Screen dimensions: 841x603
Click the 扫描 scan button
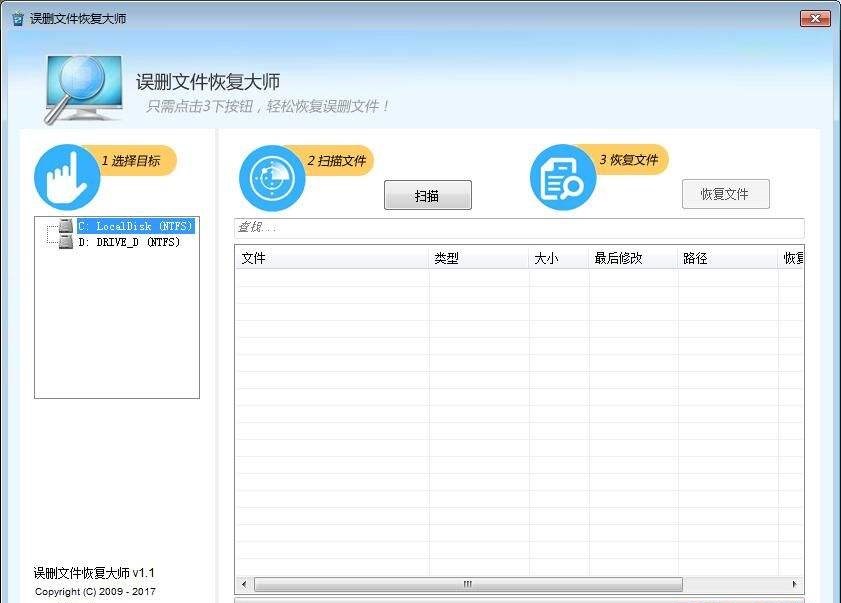click(427, 195)
